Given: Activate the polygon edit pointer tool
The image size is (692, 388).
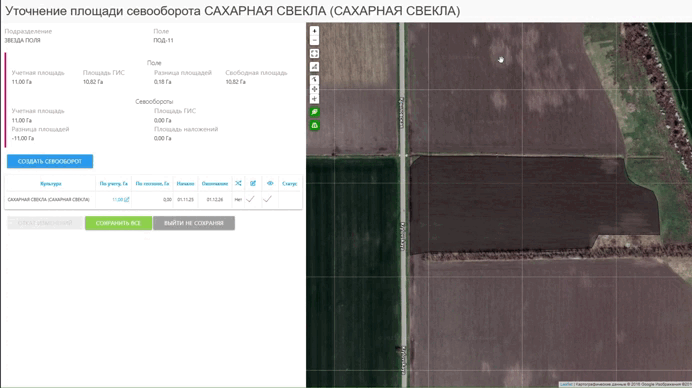Looking at the screenshot, I should [x=314, y=79].
